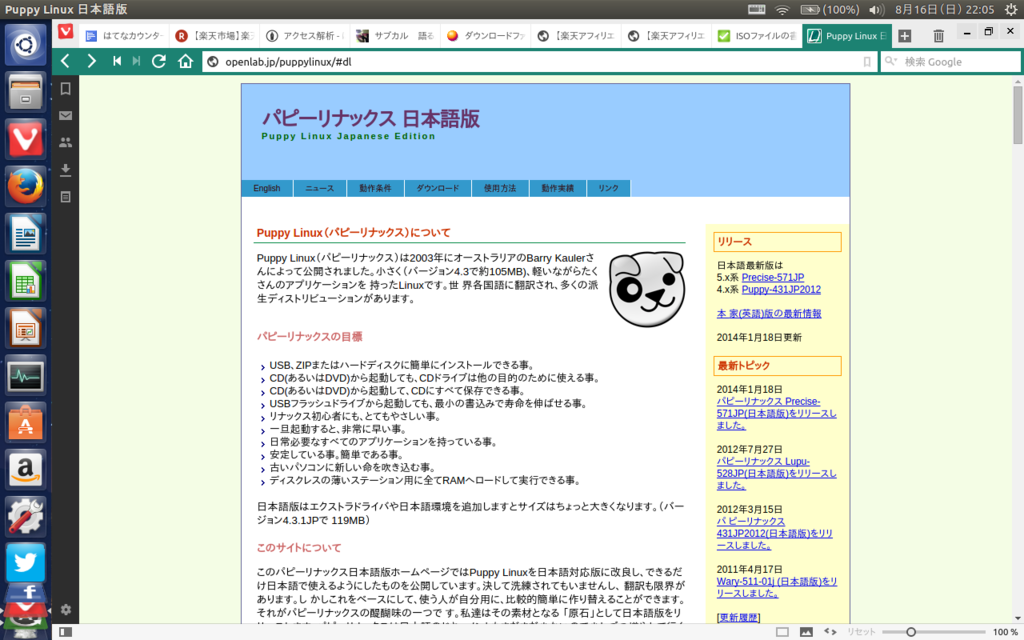Click the Rewind navigation button

coord(117,61)
